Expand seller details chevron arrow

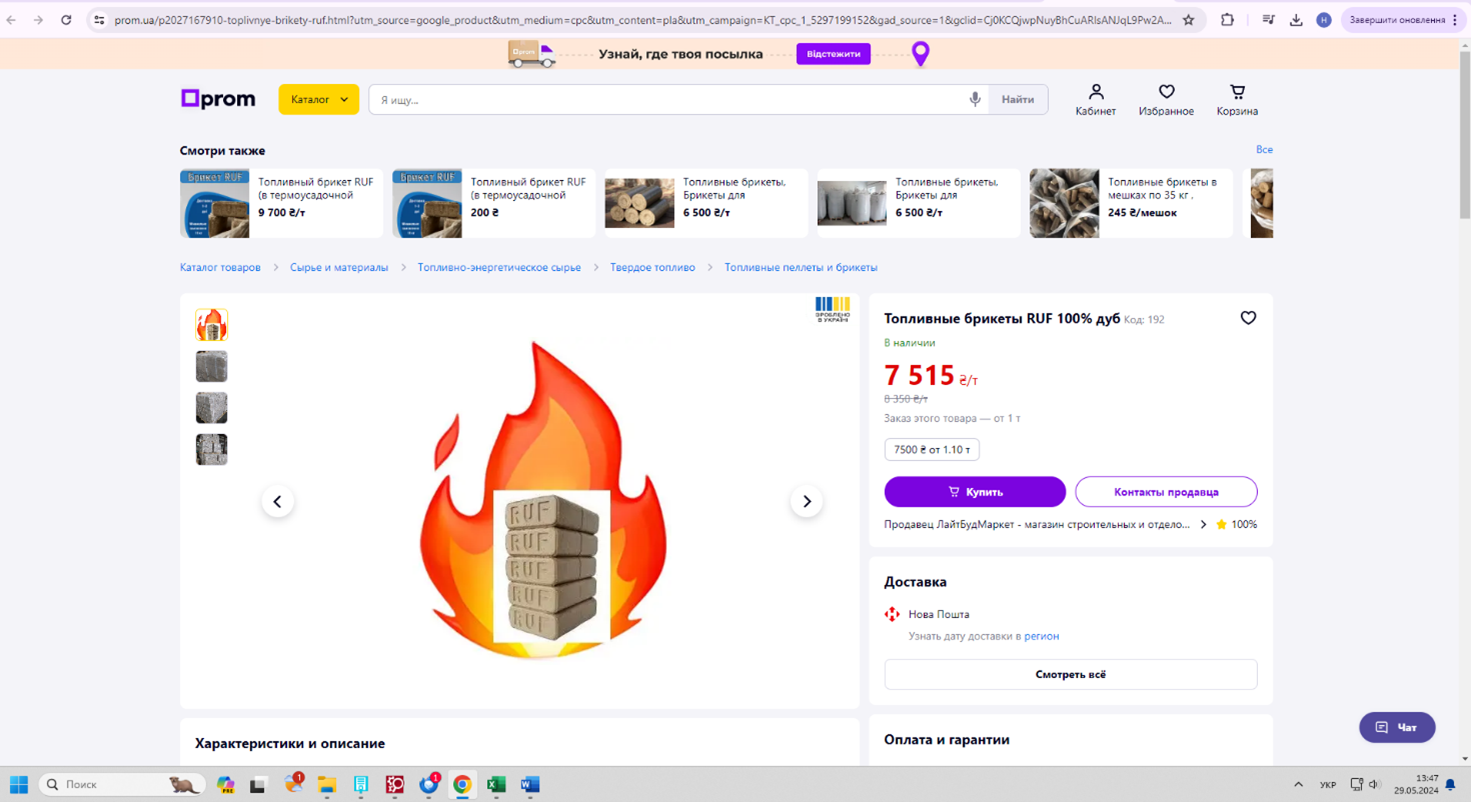coord(1203,524)
